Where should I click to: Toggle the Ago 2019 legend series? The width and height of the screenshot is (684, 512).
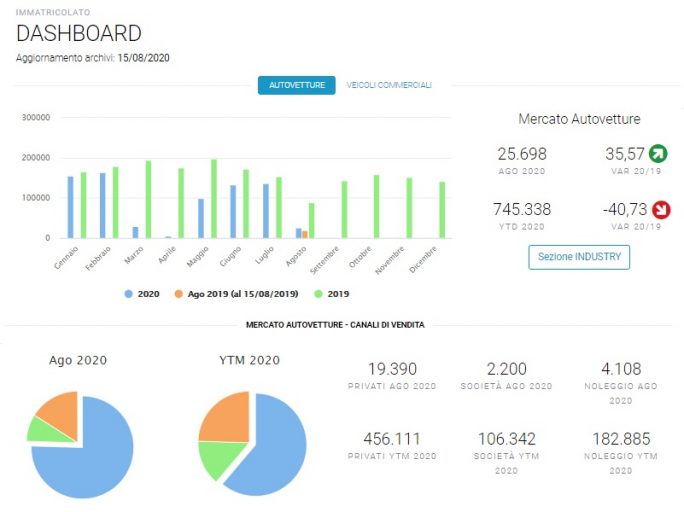[x=236, y=294]
